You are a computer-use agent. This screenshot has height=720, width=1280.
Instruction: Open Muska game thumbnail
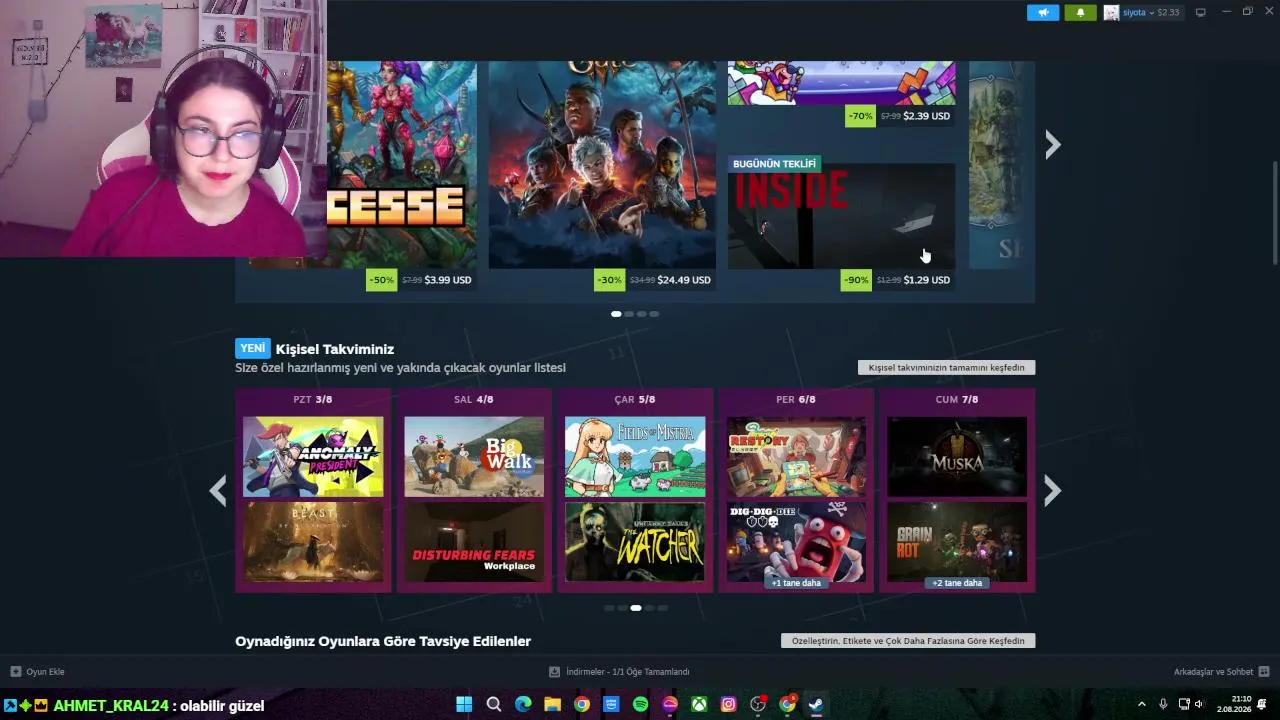[x=957, y=457]
